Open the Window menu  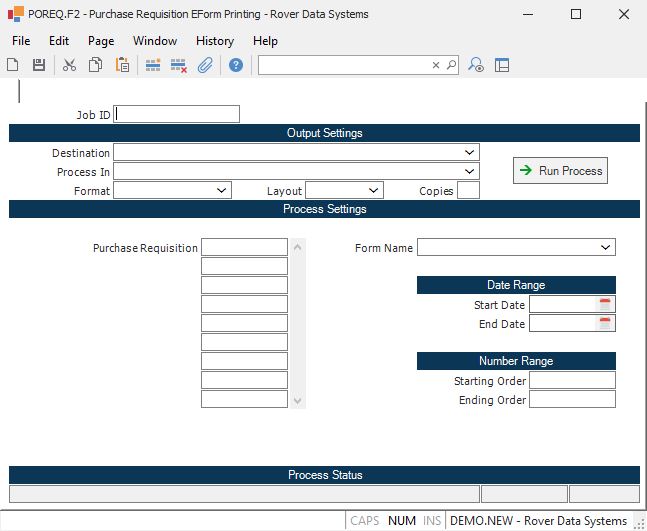pyautogui.click(x=155, y=41)
